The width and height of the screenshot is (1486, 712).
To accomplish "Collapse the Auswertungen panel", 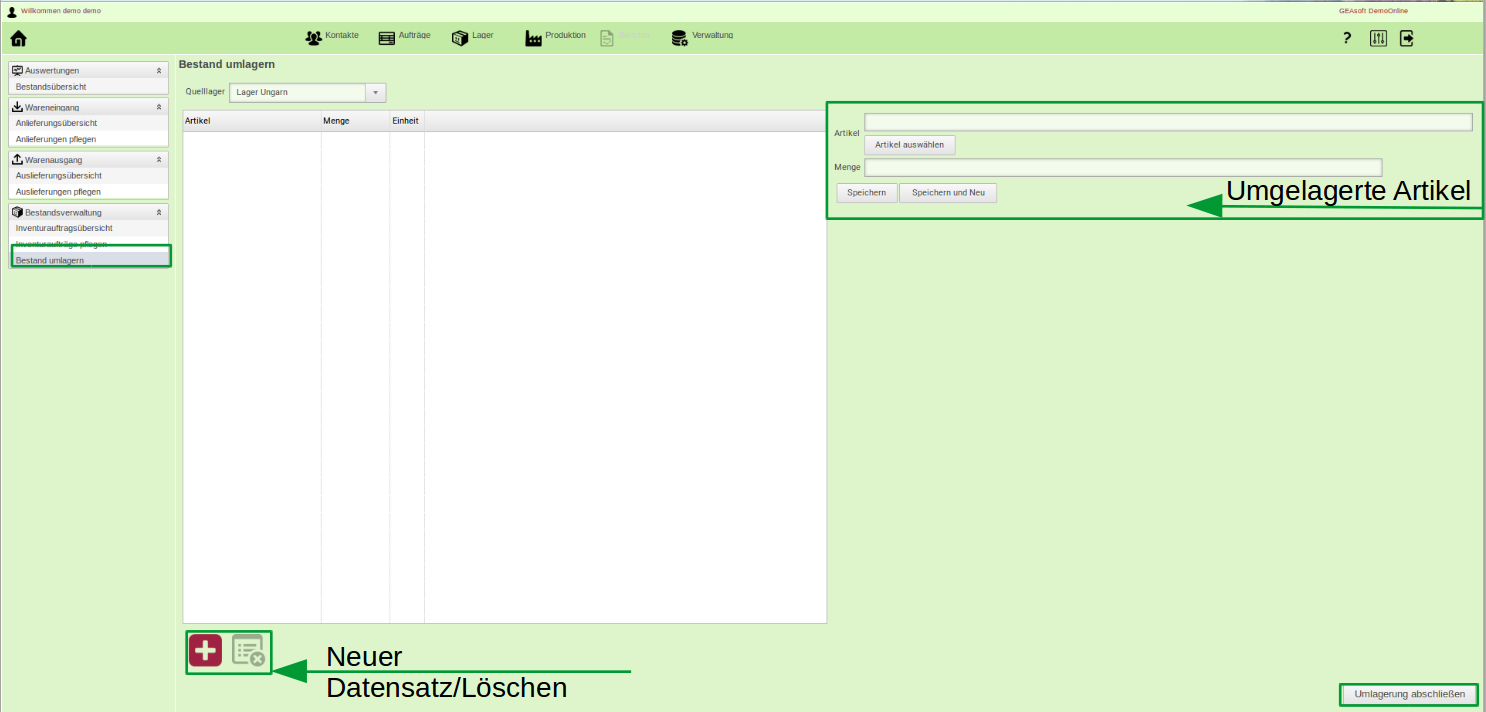I will (x=159, y=71).
